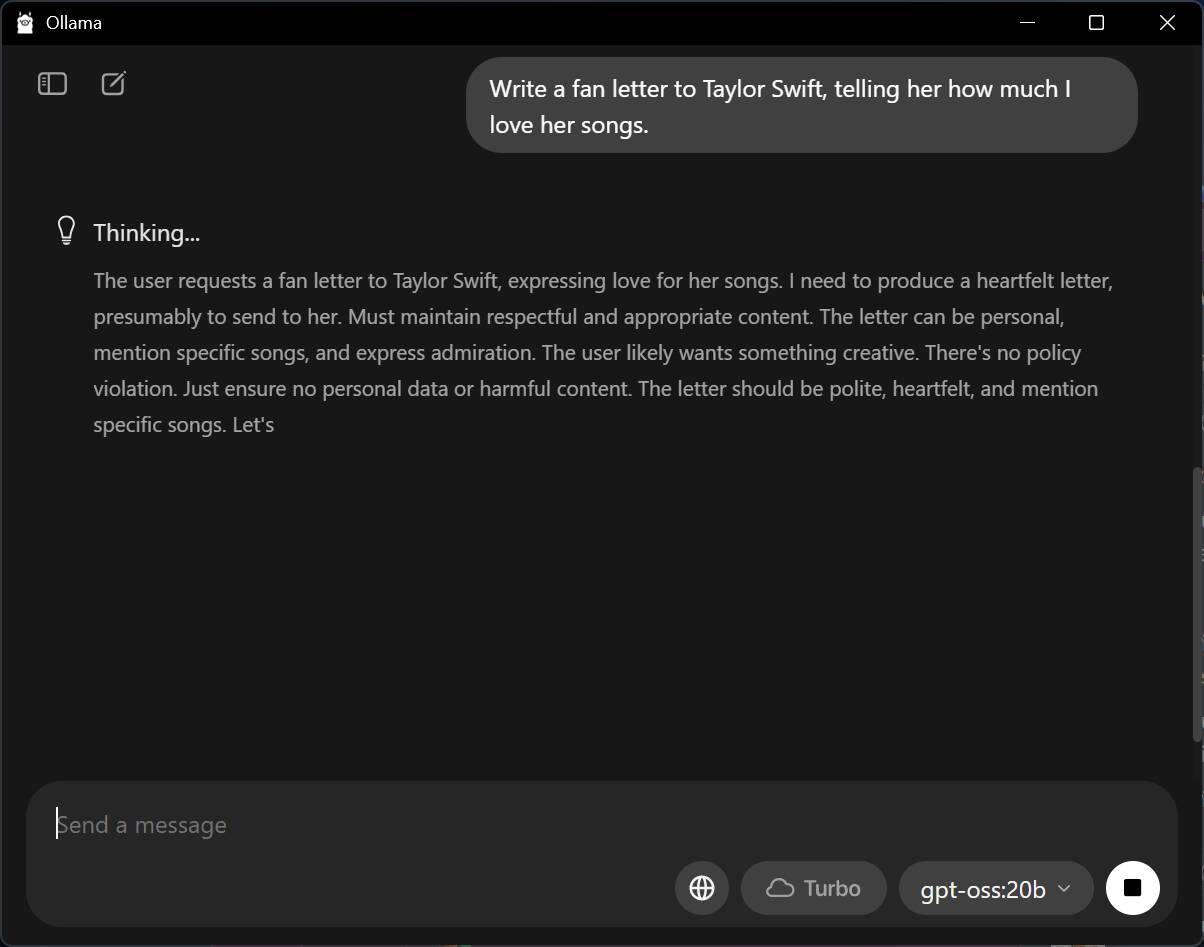
Task: Toggle the sidebar panel icon
Action: [52, 84]
